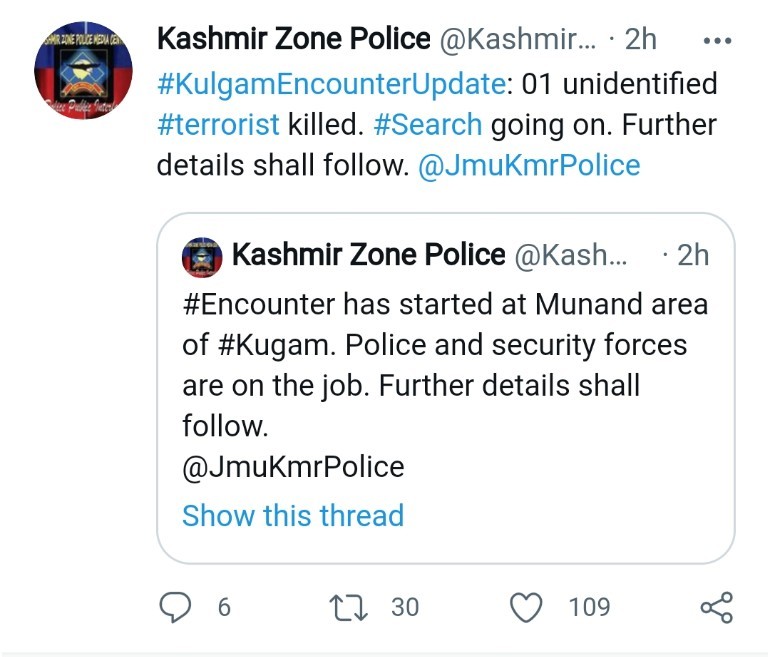Viewport: 770px width, 657px height.
Task: Open the three-dot more options menu
Action: point(718,41)
